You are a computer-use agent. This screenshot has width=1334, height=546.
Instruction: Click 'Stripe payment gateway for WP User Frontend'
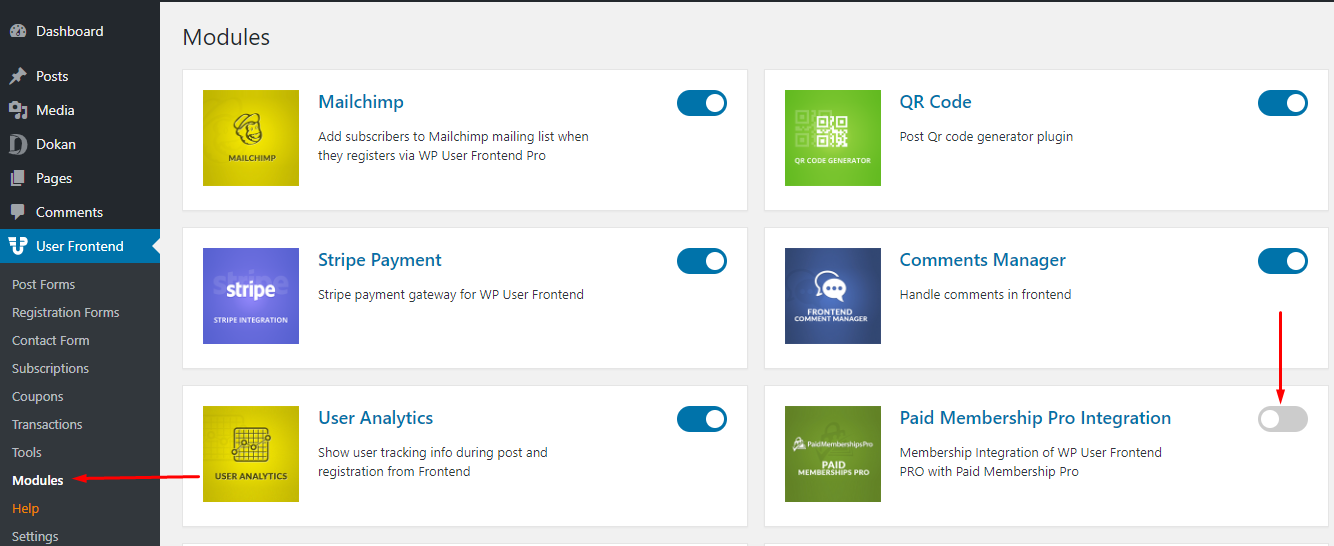(x=451, y=295)
